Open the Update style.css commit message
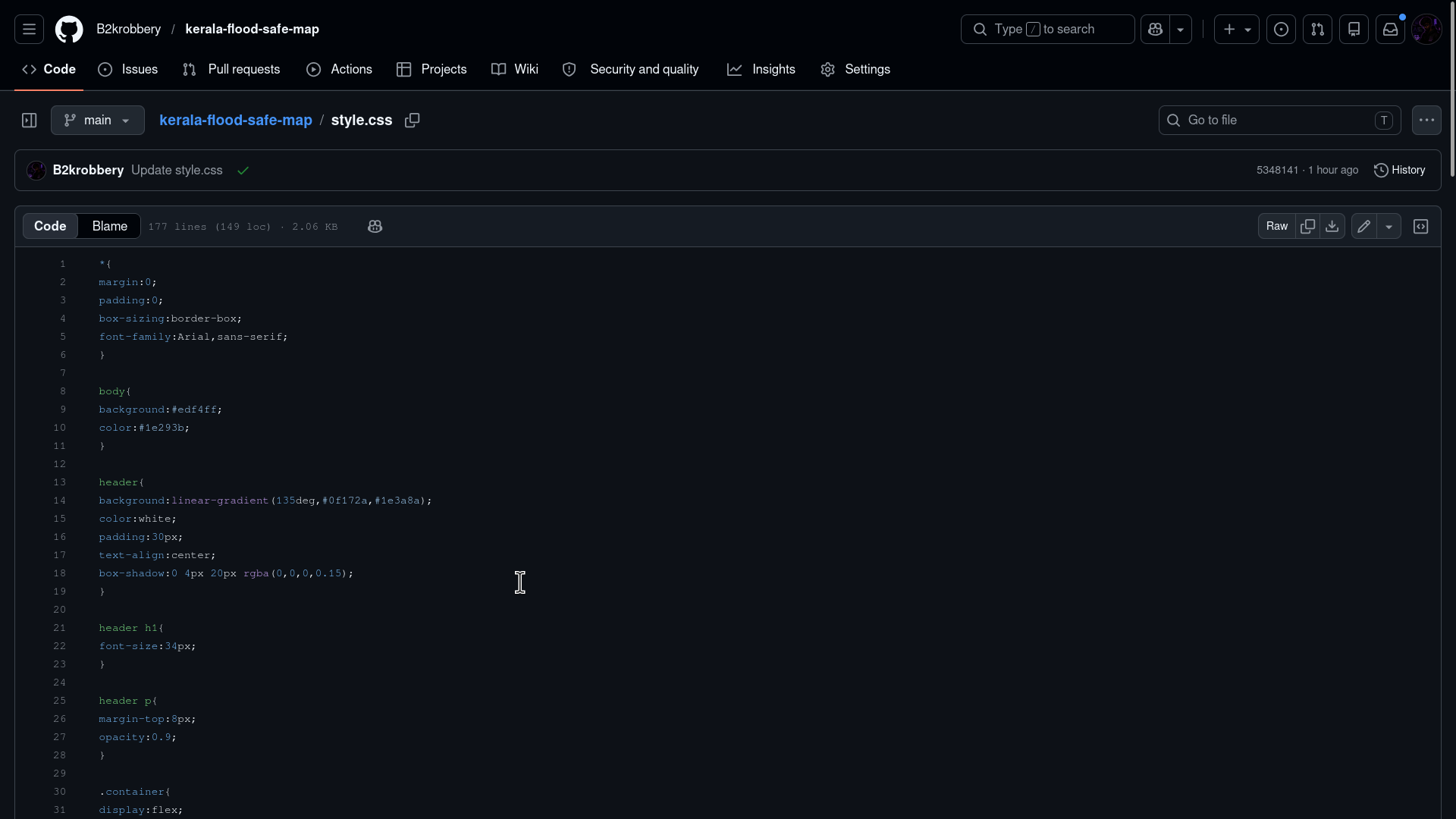The width and height of the screenshot is (1456, 819). pyautogui.click(x=177, y=170)
